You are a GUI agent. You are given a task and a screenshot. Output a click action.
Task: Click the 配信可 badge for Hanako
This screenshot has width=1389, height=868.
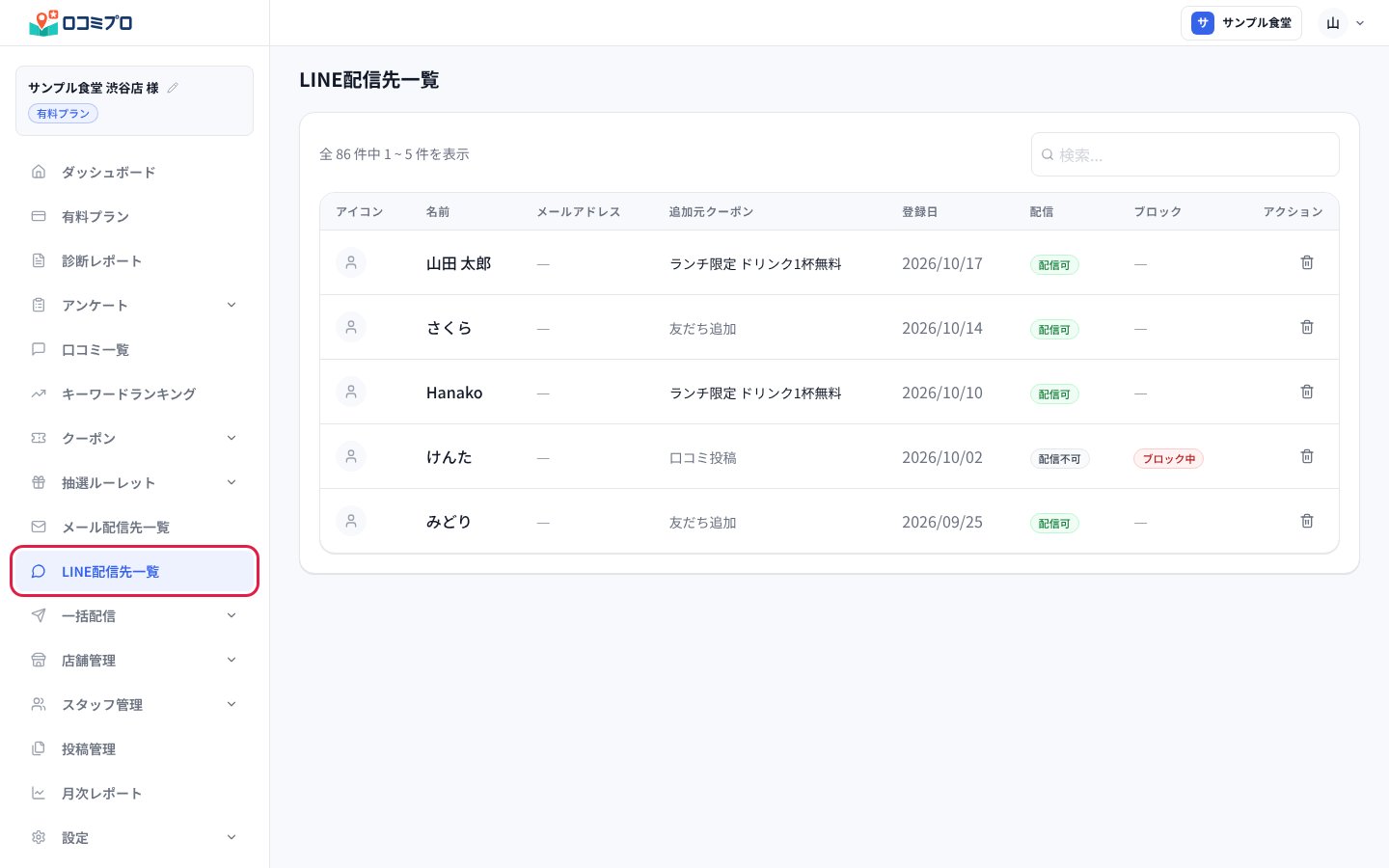[1054, 394]
